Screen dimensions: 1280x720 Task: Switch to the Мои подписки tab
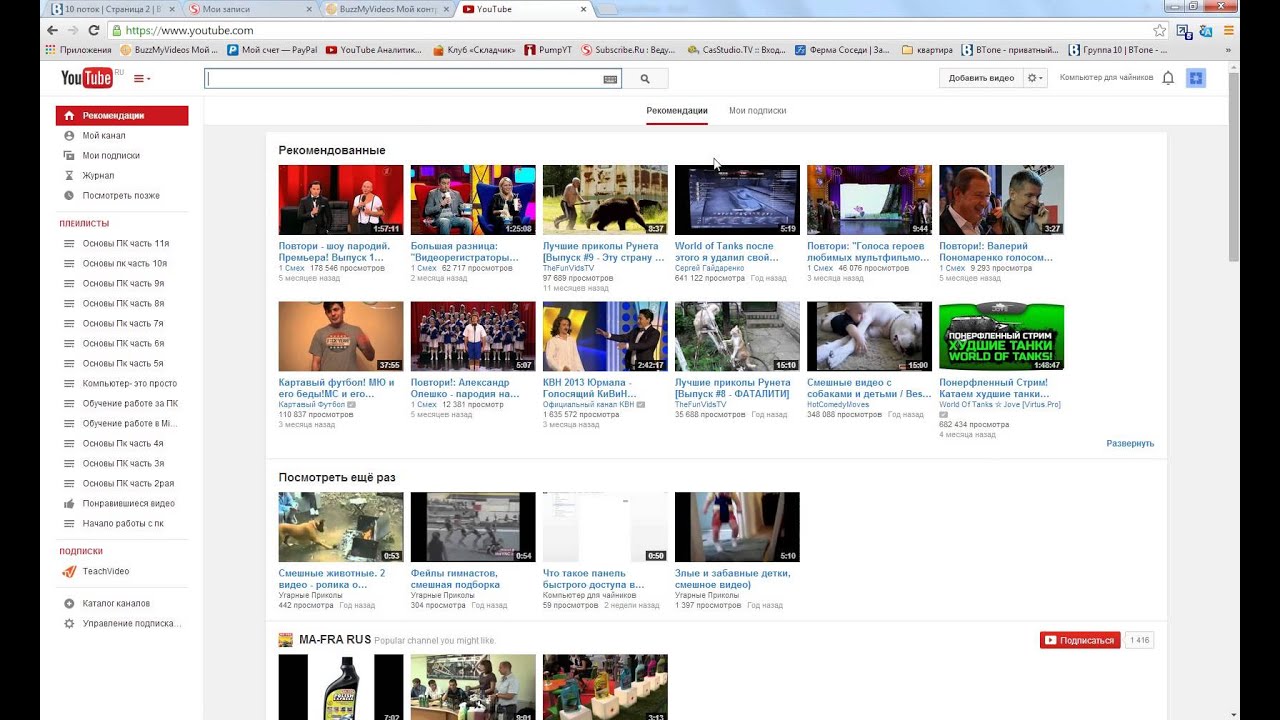[757, 111]
